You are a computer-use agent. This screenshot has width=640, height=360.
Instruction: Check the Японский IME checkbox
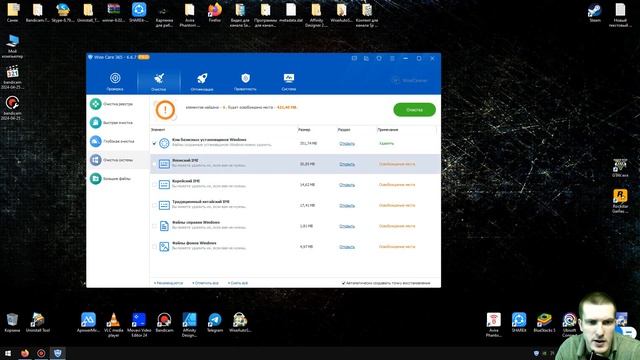tap(154, 164)
